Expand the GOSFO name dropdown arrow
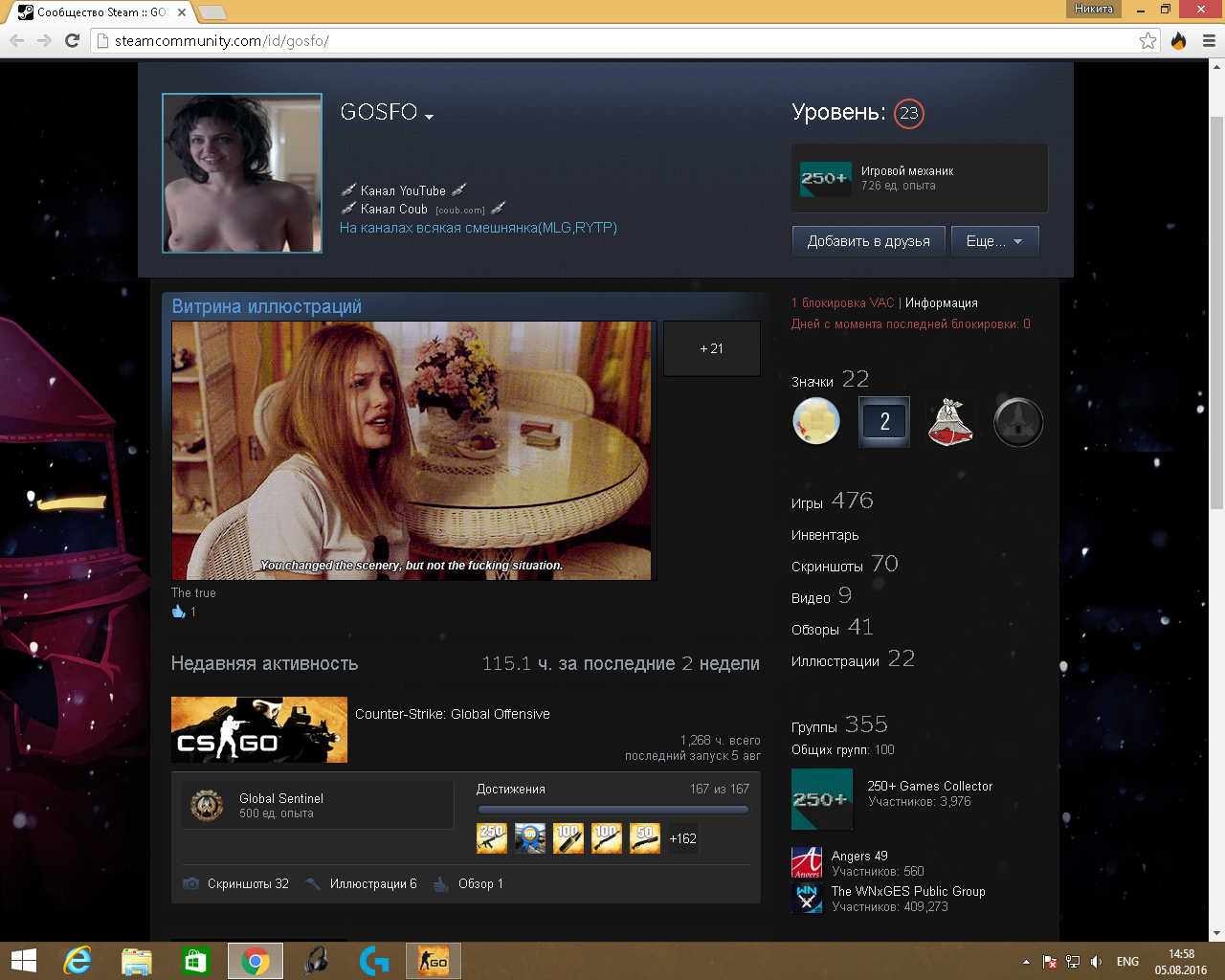This screenshot has width=1225, height=980. coord(429,117)
